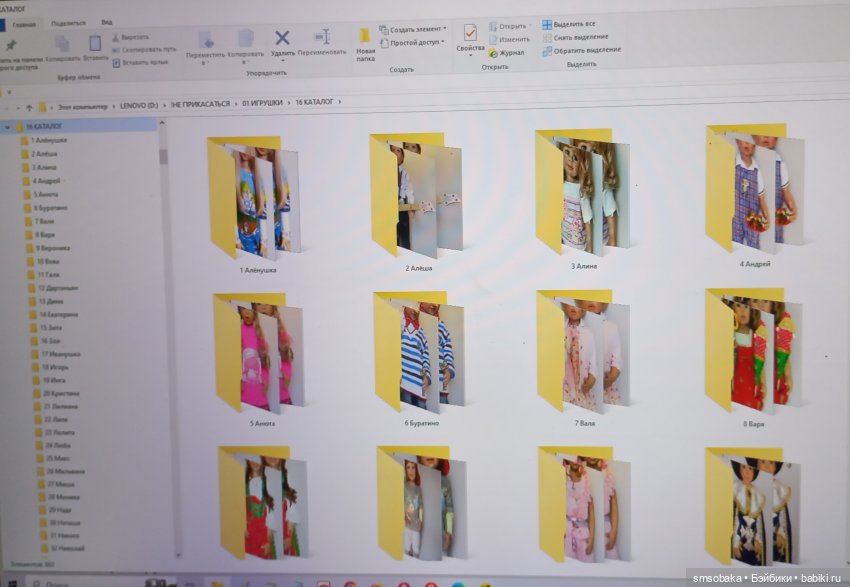Click the Move to (Переместить в) icon

(x=206, y=40)
